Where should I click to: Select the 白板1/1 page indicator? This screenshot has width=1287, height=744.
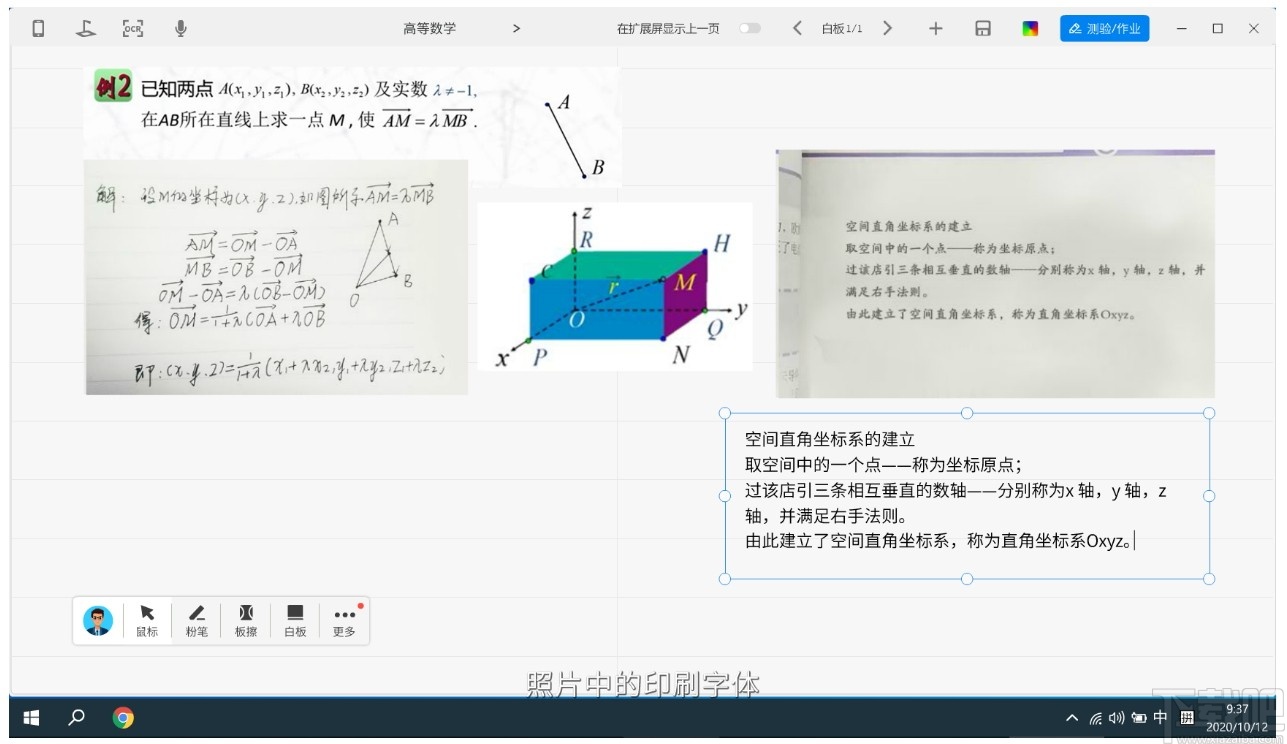842,28
